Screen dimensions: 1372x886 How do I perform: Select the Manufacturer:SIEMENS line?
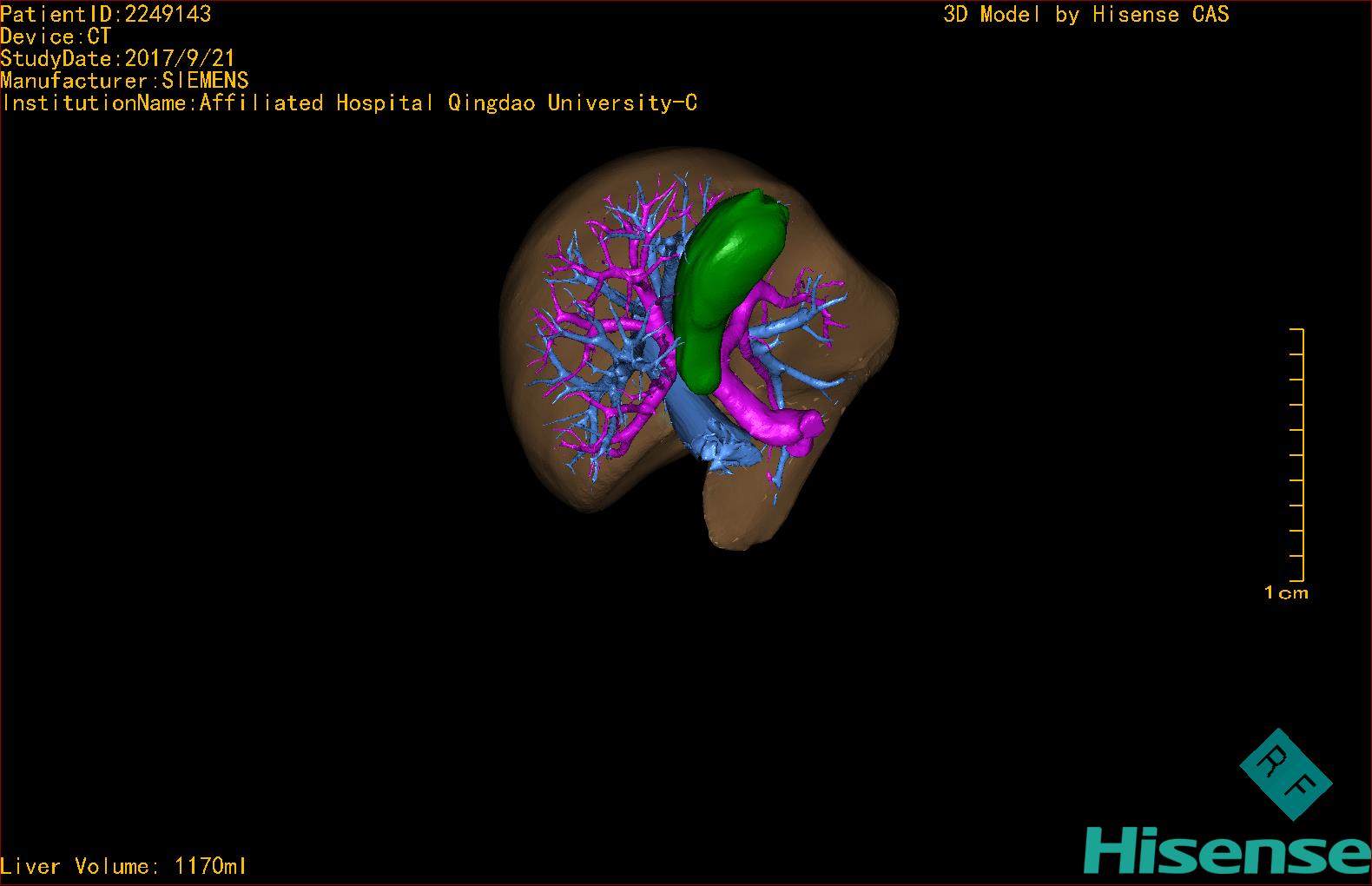(x=125, y=81)
